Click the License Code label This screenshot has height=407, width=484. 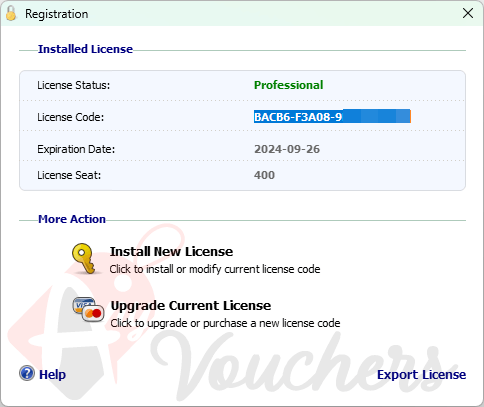(70, 117)
